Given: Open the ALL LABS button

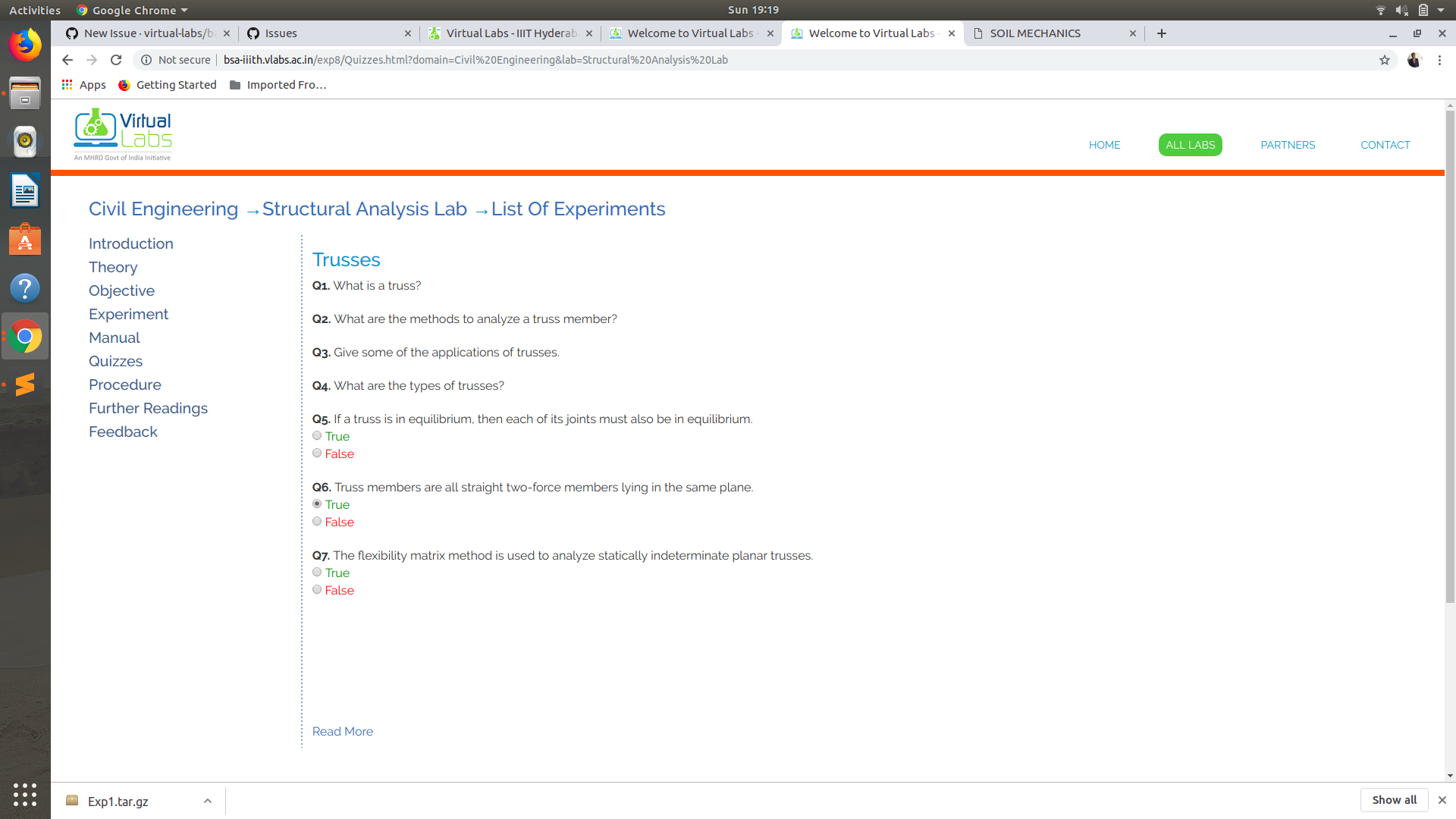Looking at the screenshot, I should tap(1190, 144).
